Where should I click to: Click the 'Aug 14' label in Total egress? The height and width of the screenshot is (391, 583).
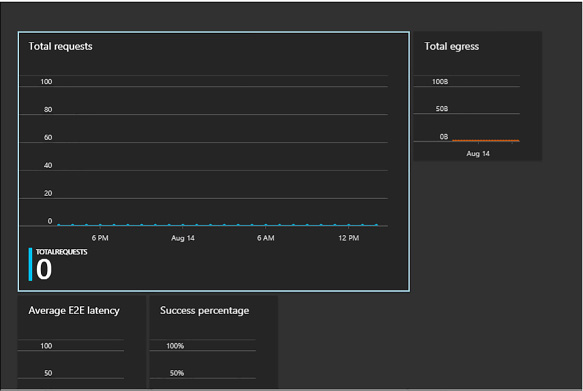tap(478, 154)
